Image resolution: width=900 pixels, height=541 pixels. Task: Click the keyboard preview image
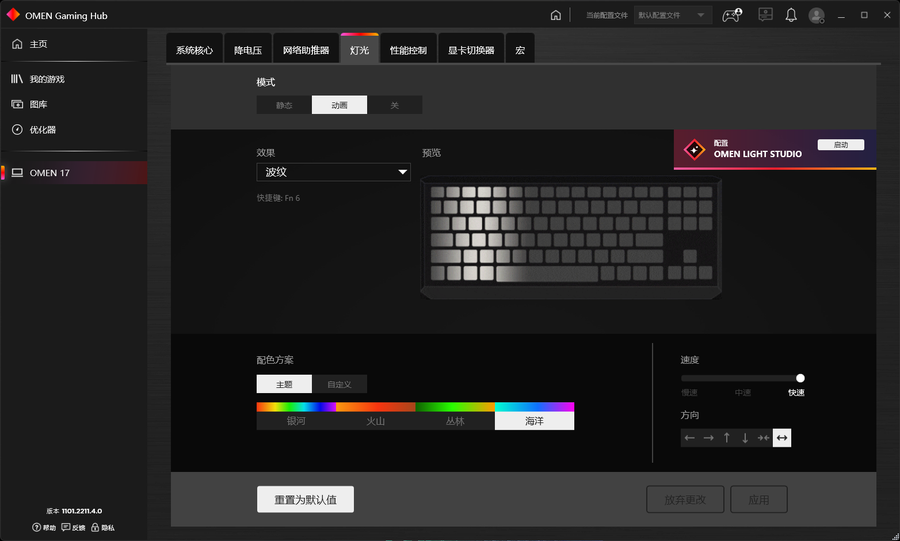pos(571,237)
